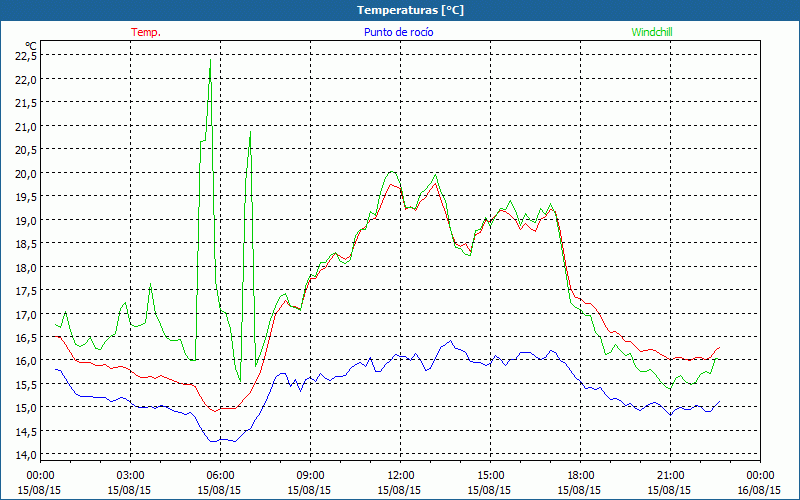This screenshot has width=800, height=500.
Task: Click the '18:00' time axis label
Action: 580,476
